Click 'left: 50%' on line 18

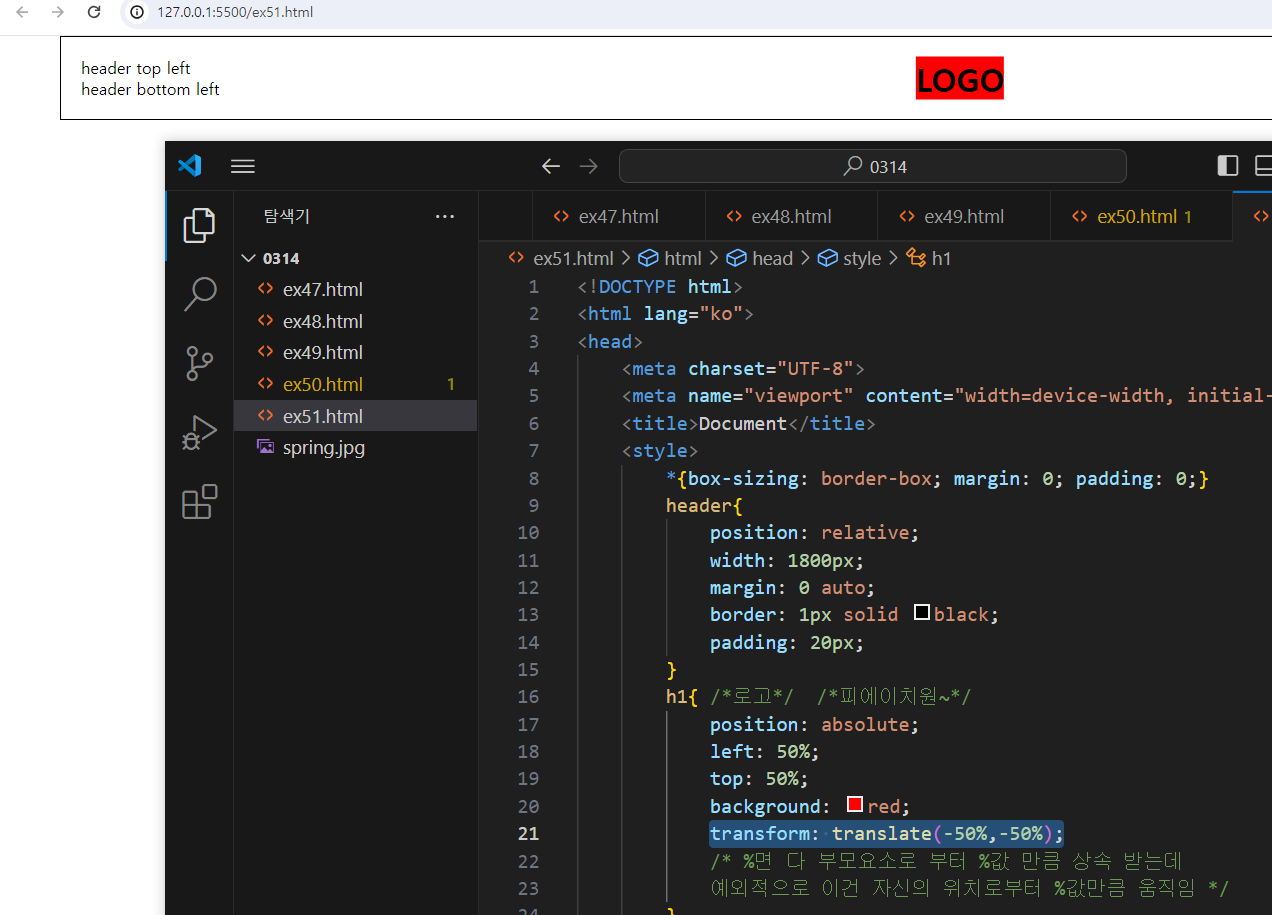pyautogui.click(x=765, y=752)
